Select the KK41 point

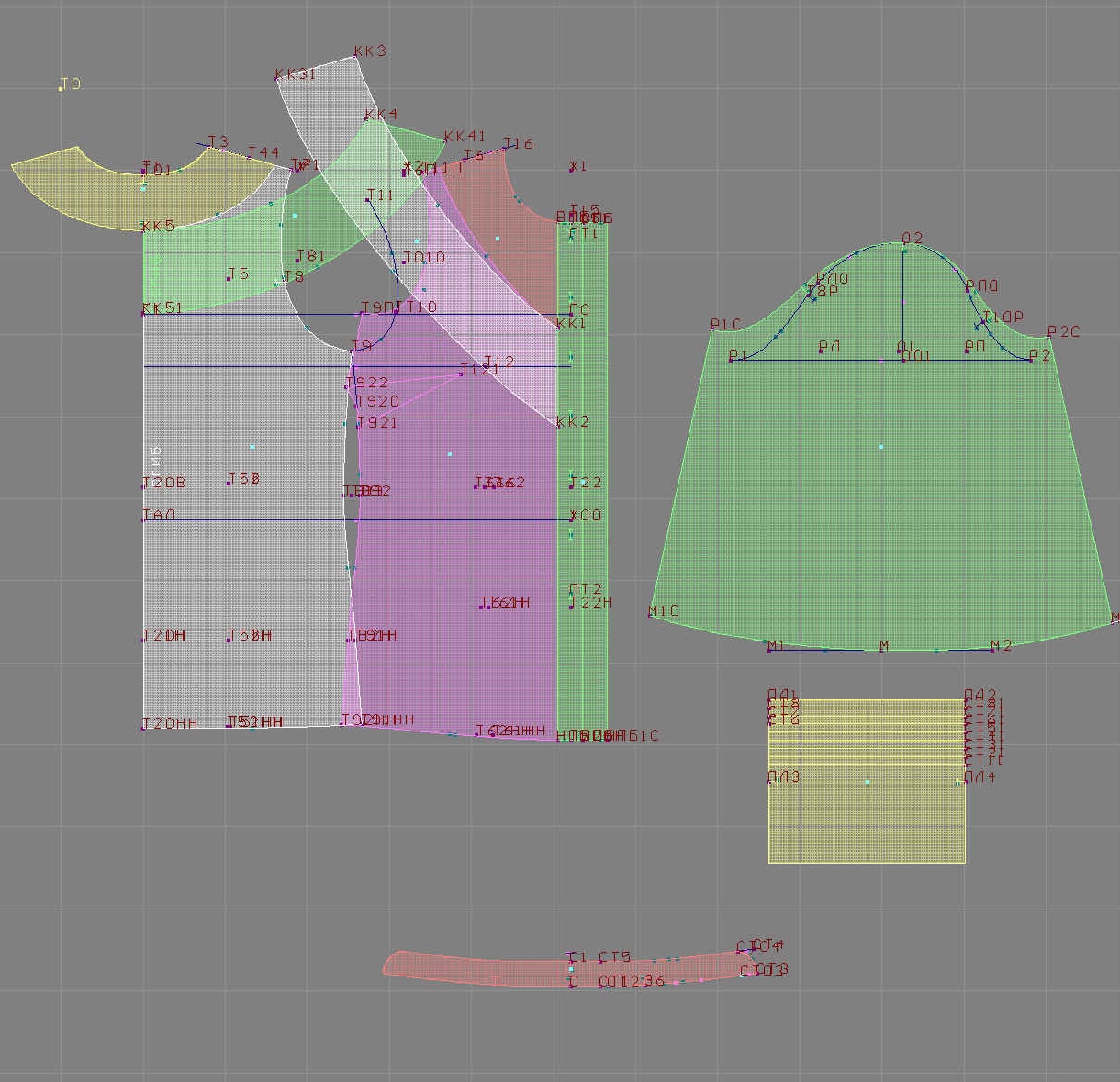pos(444,141)
